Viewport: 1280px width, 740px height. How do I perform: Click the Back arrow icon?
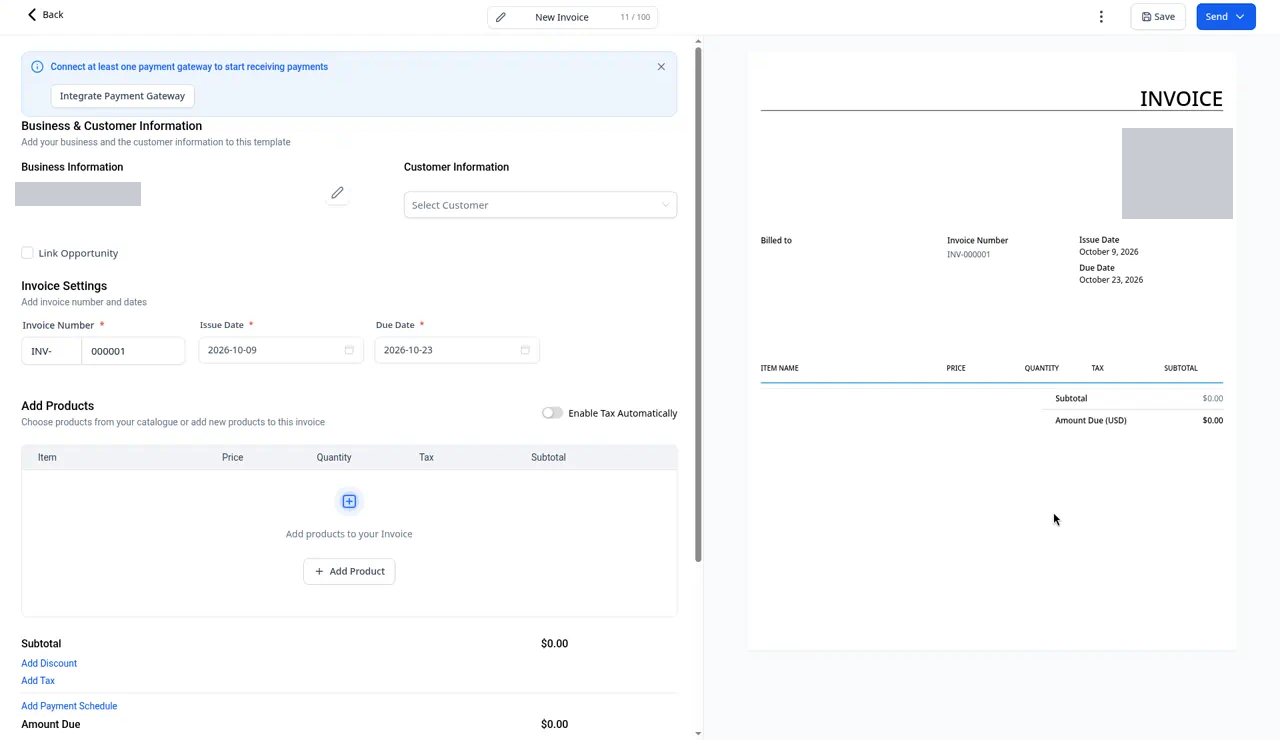pos(32,14)
